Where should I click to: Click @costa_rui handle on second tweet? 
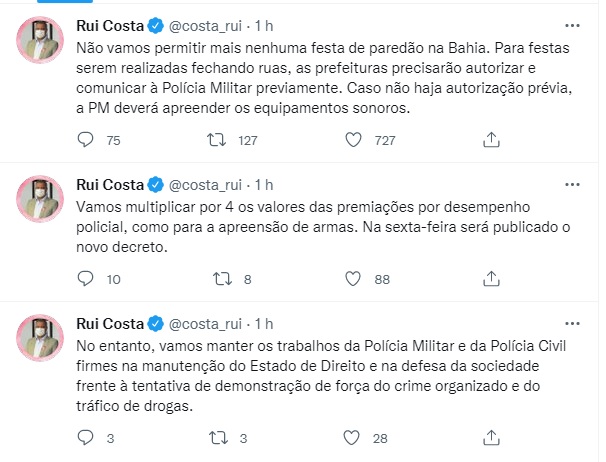coord(207,184)
